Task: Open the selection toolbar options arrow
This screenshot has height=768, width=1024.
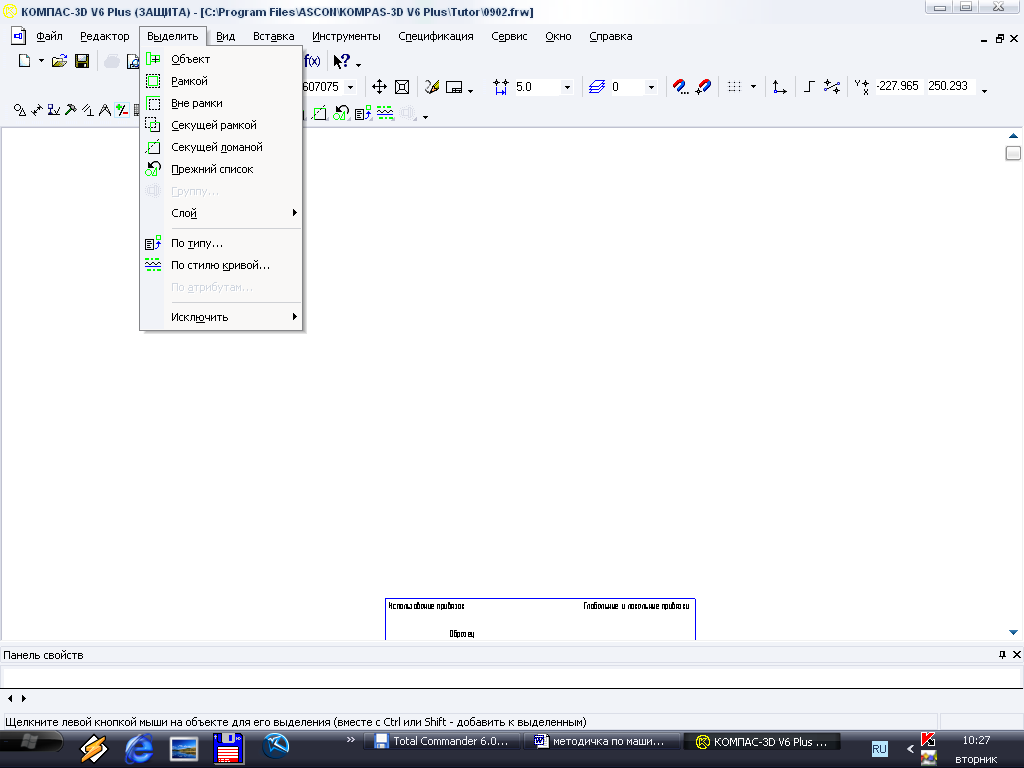Action: [x=426, y=117]
